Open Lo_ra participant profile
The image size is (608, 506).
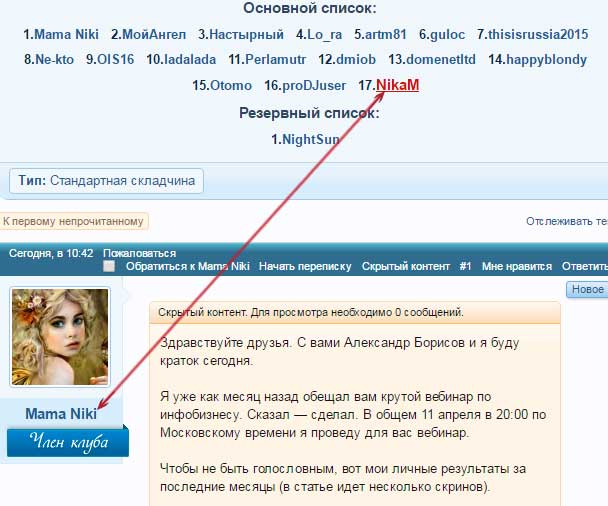click(x=325, y=34)
